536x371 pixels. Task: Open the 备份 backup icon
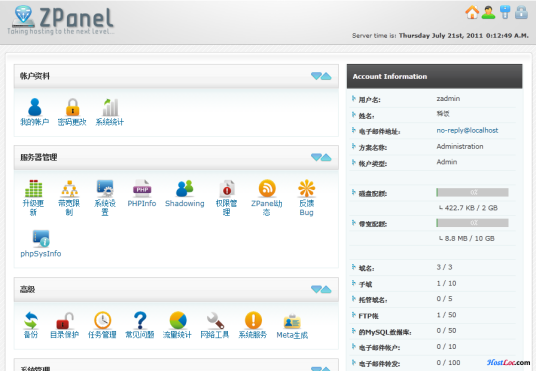coord(31,320)
